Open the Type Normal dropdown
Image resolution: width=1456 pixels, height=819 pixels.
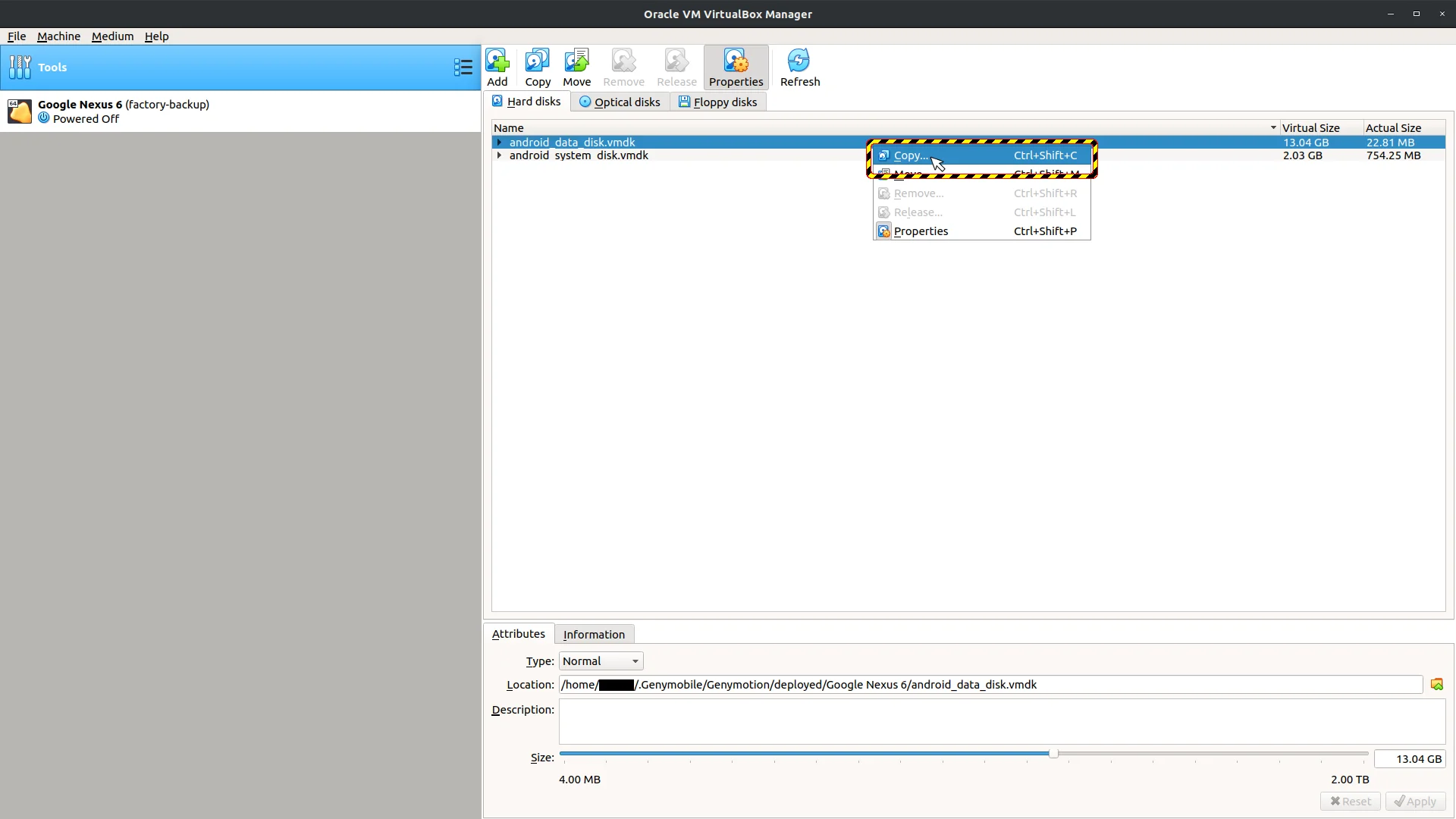(601, 661)
